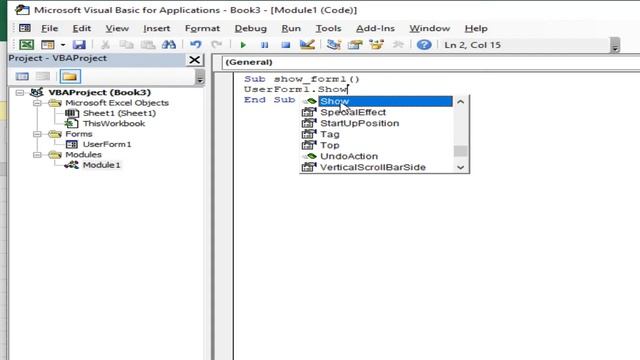Collapse the Modules folder

(x=37, y=155)
